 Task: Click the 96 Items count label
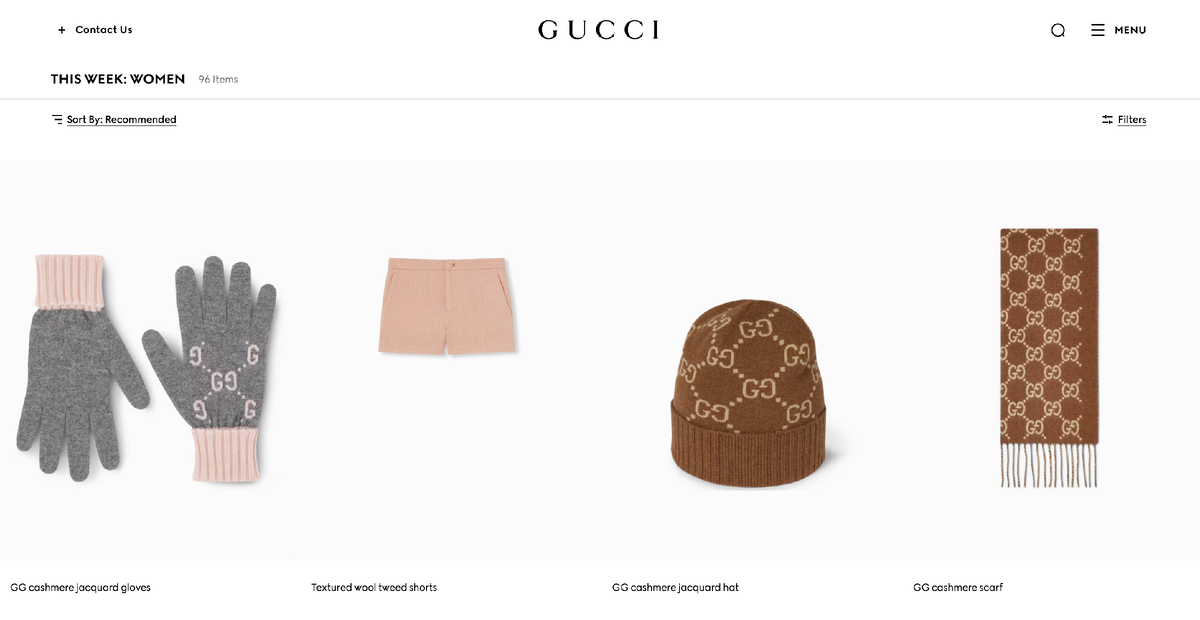(x=218, y=79)
